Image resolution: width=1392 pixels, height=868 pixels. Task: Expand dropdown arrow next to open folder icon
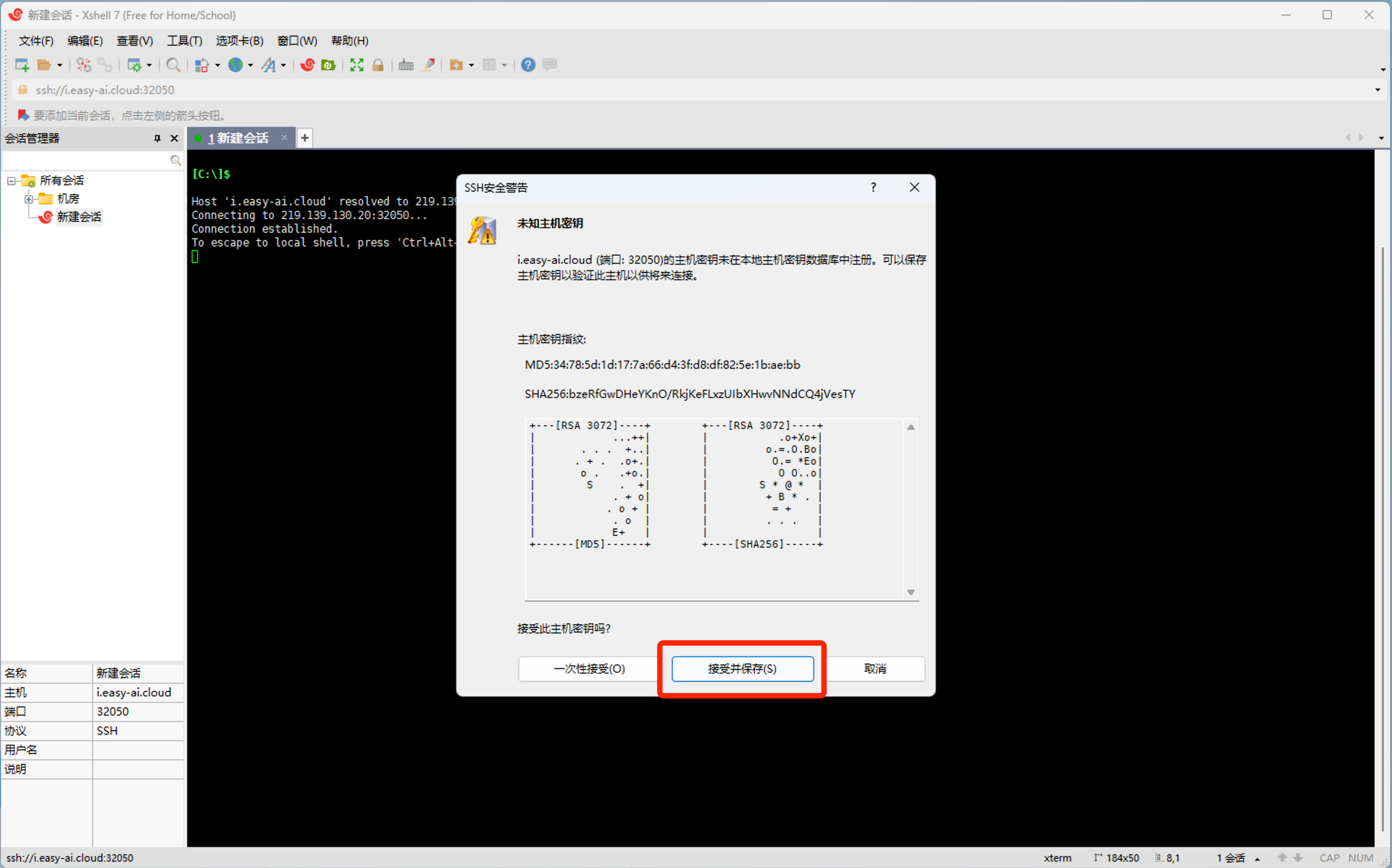(x=59, y=65)
